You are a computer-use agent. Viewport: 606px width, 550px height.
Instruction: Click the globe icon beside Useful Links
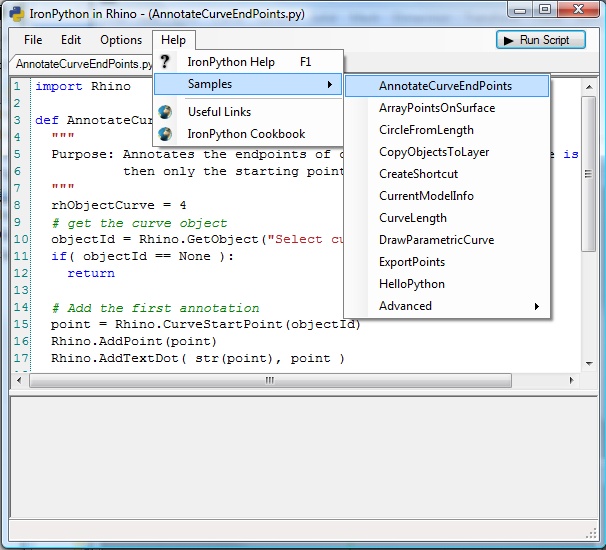click(165, 112)
